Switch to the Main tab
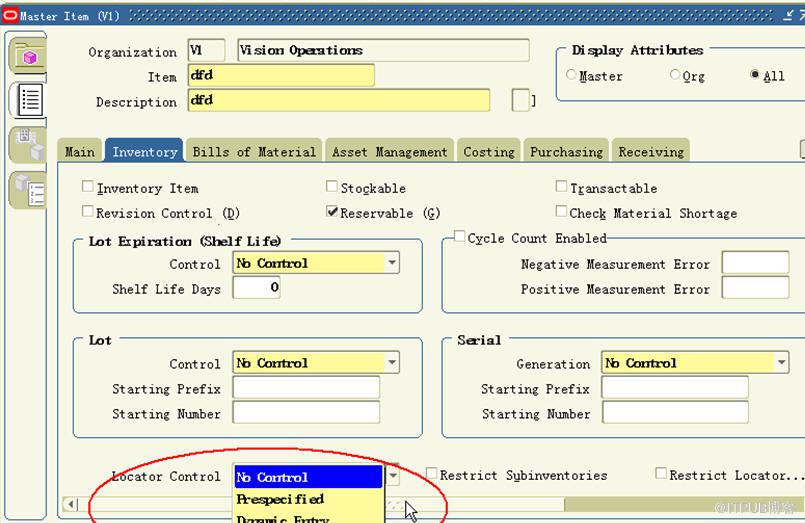The height and width of the screenshot is (523, 805). point(80,151)
